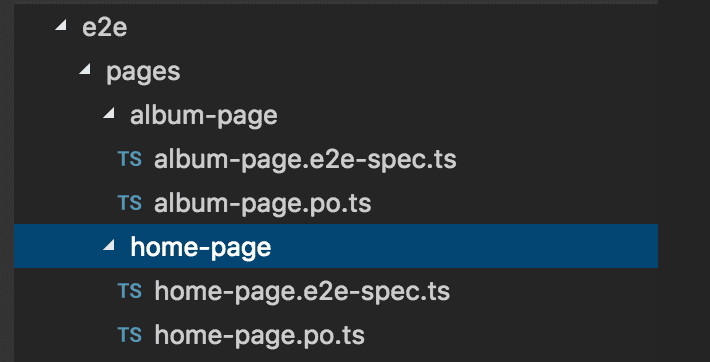Open home-page.po.ts file
The height and width of the screenshot is (362, 710).
pyautogui.click(x=259, y=336)
